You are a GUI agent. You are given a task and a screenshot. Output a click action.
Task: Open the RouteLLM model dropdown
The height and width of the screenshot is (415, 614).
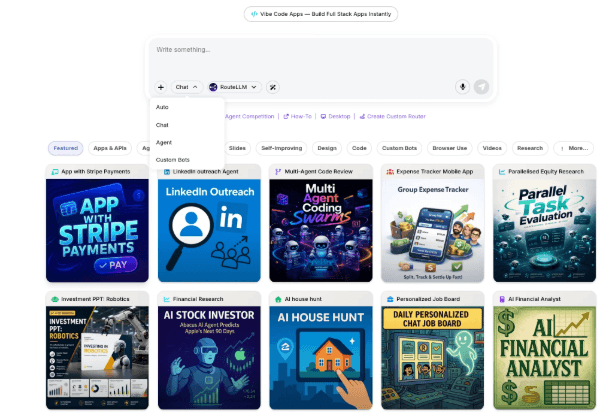233,87
